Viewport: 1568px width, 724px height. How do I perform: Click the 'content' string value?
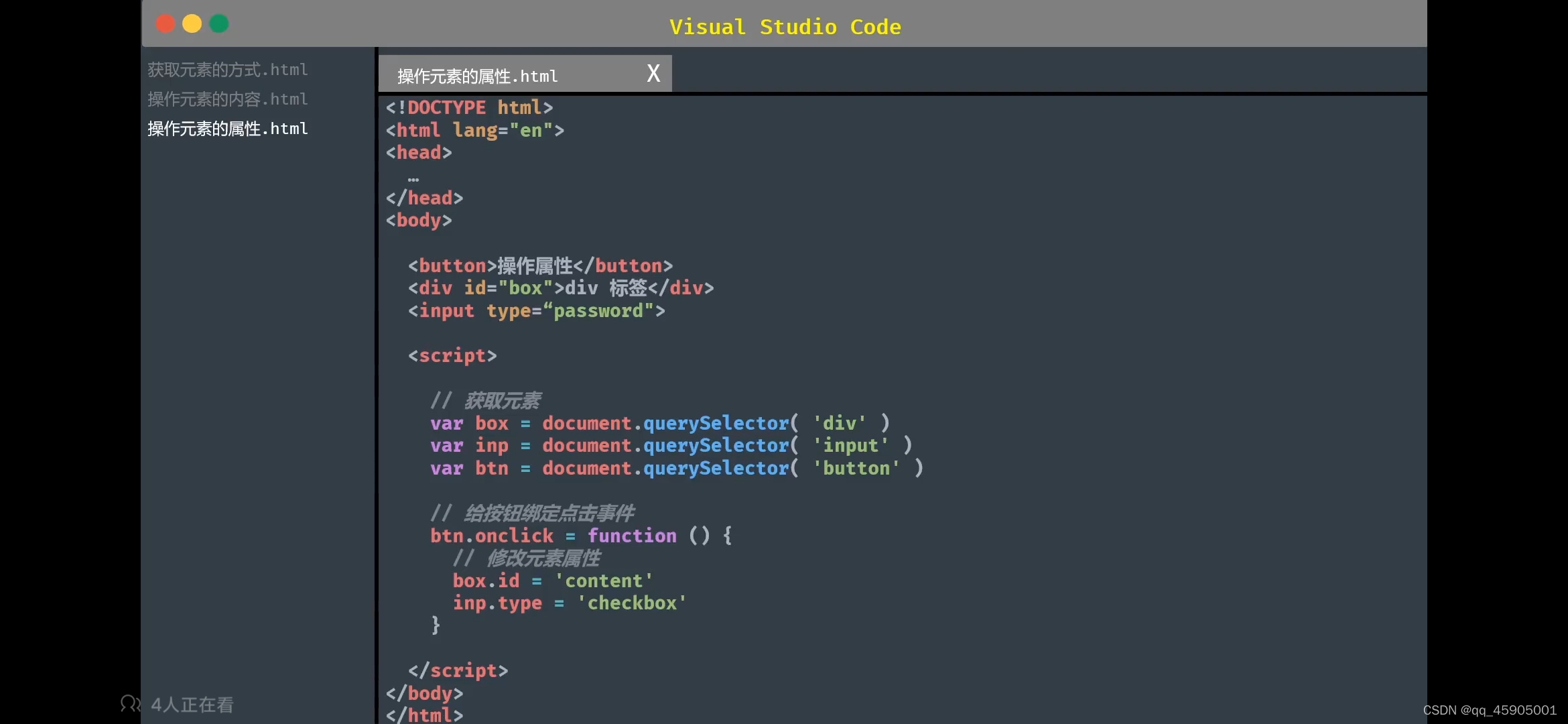604,581
